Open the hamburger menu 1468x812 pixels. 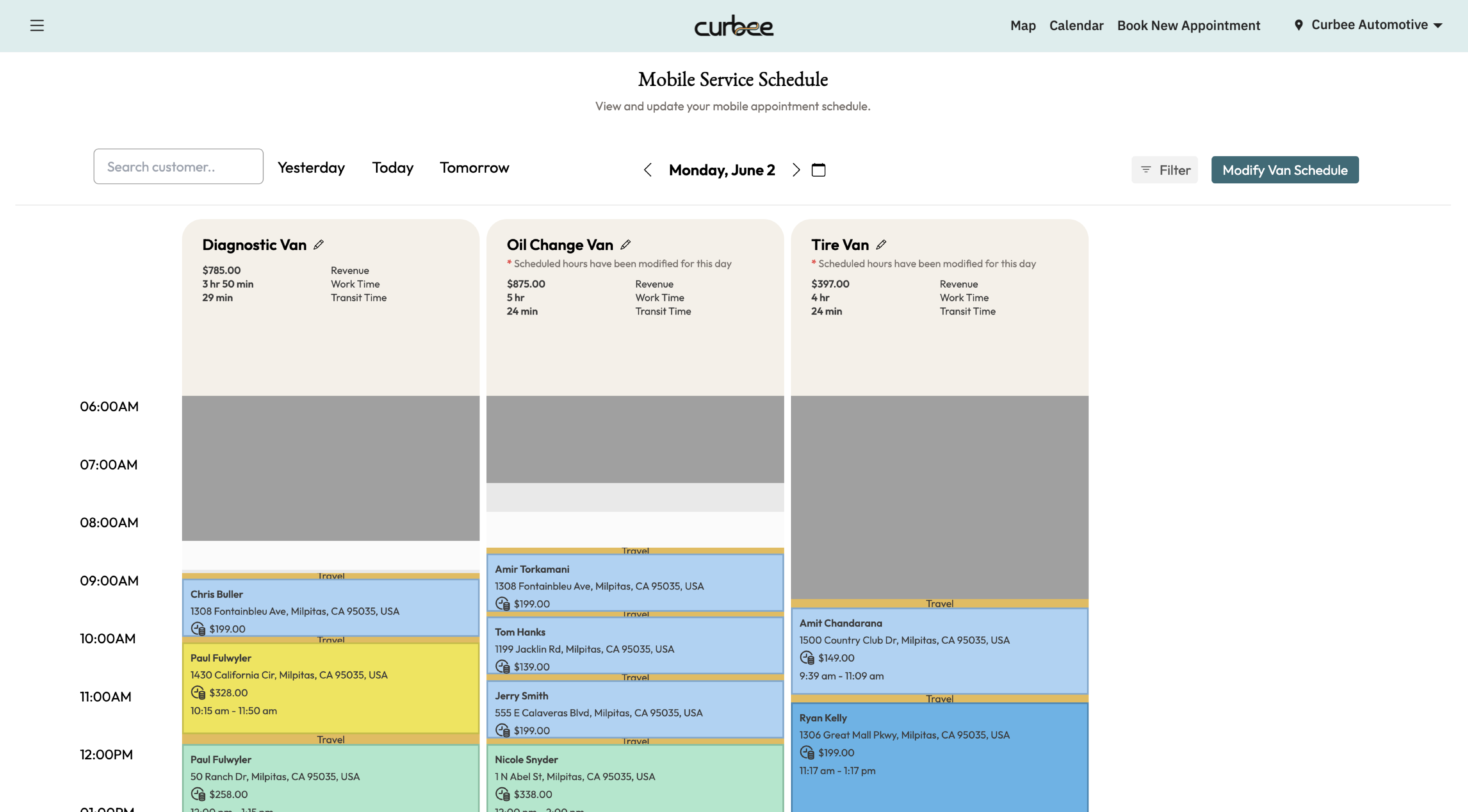pyautogui.click(x=37, y=26)
